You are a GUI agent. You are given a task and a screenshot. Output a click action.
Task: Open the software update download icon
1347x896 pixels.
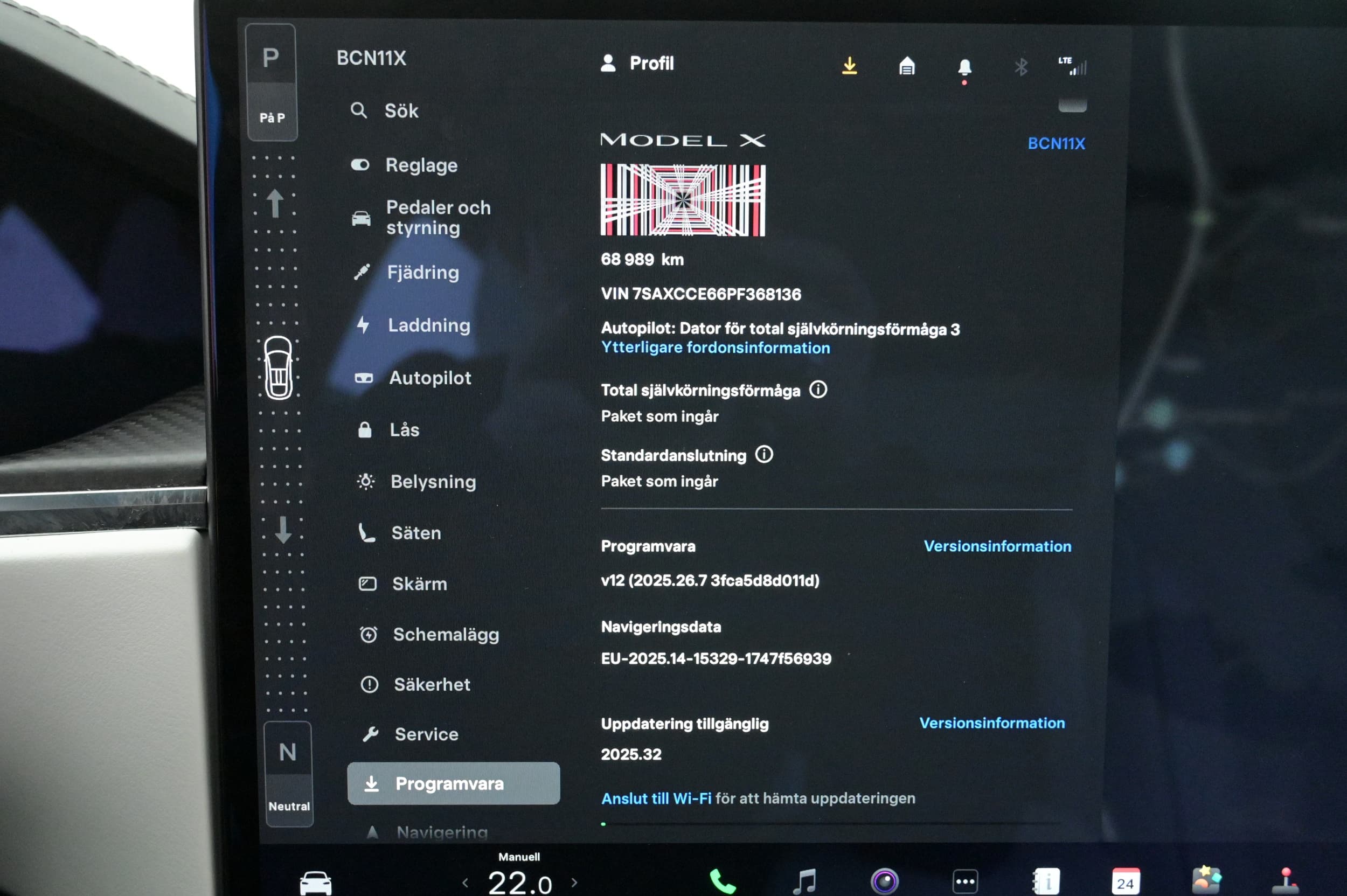coord(849,66)
